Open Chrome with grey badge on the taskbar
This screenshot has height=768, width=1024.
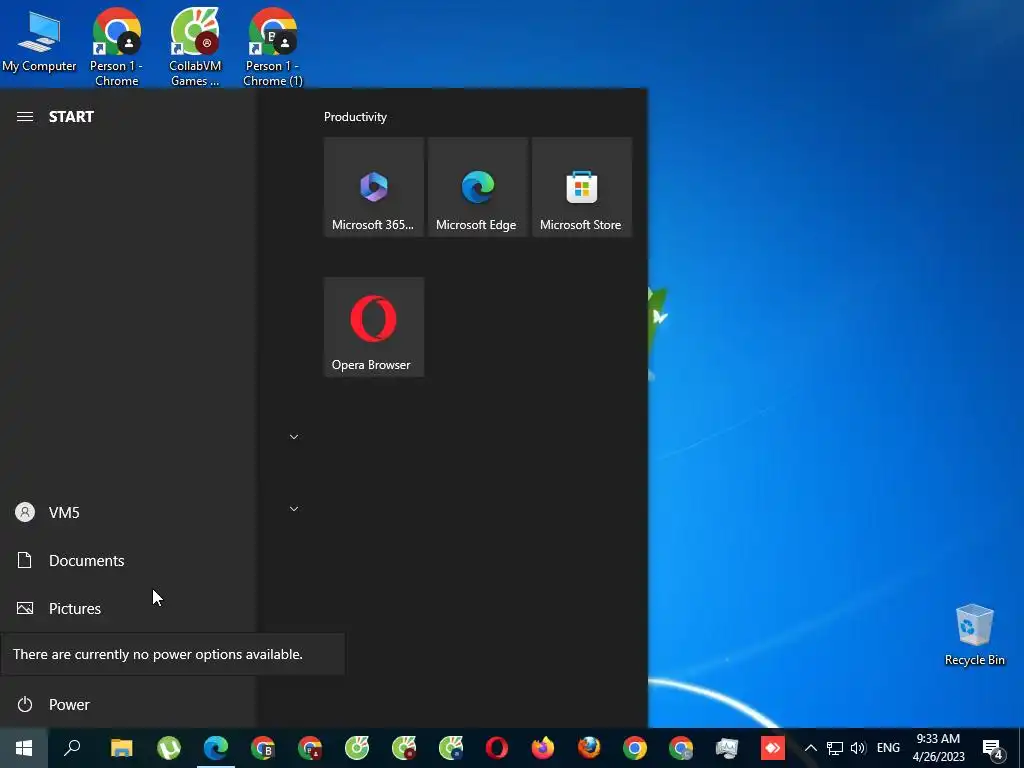coord(680,748)
